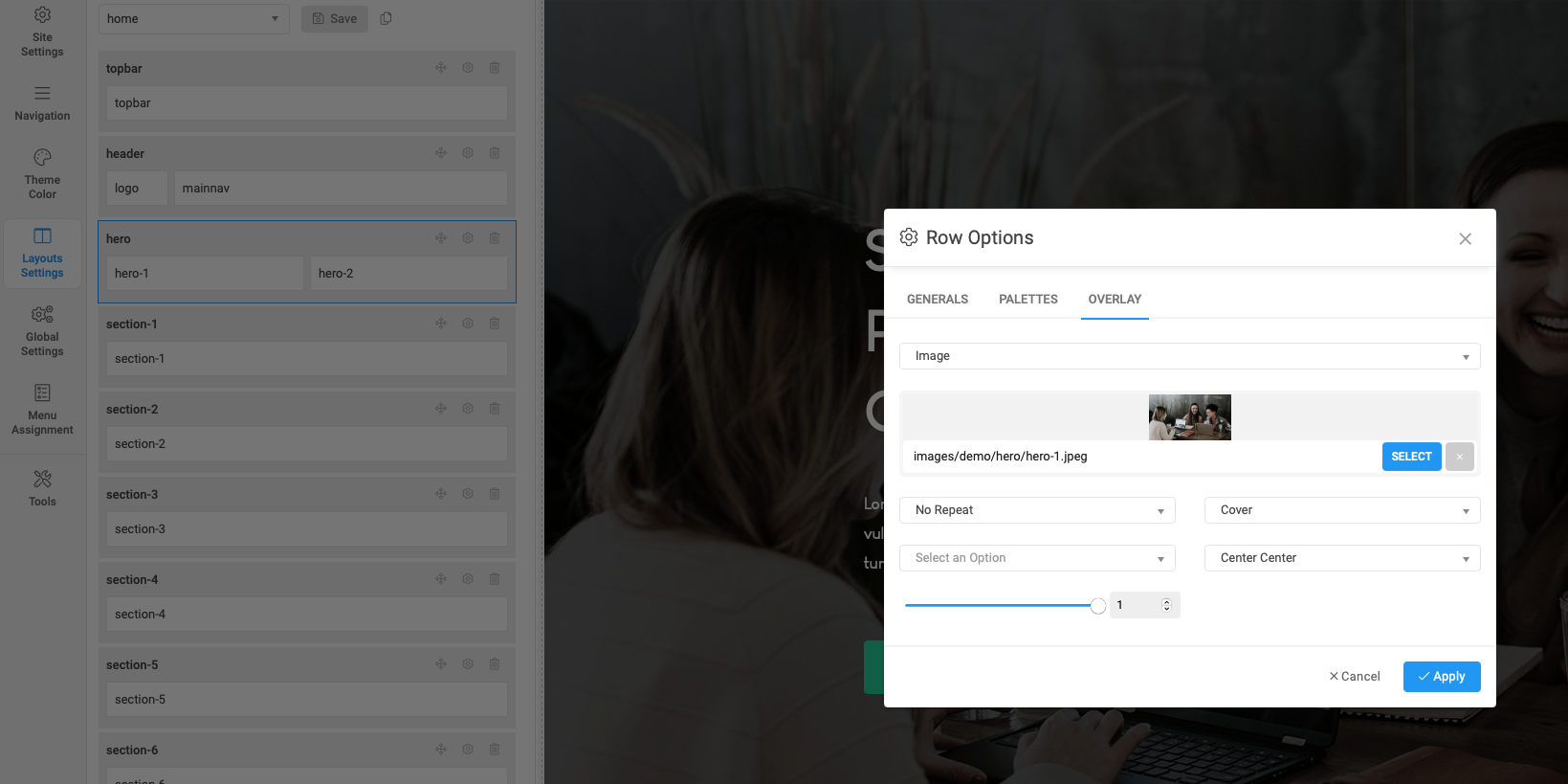1568x784 pixels.
Task: Open the overlay type Image dropdown
Action: [1189, 356]
